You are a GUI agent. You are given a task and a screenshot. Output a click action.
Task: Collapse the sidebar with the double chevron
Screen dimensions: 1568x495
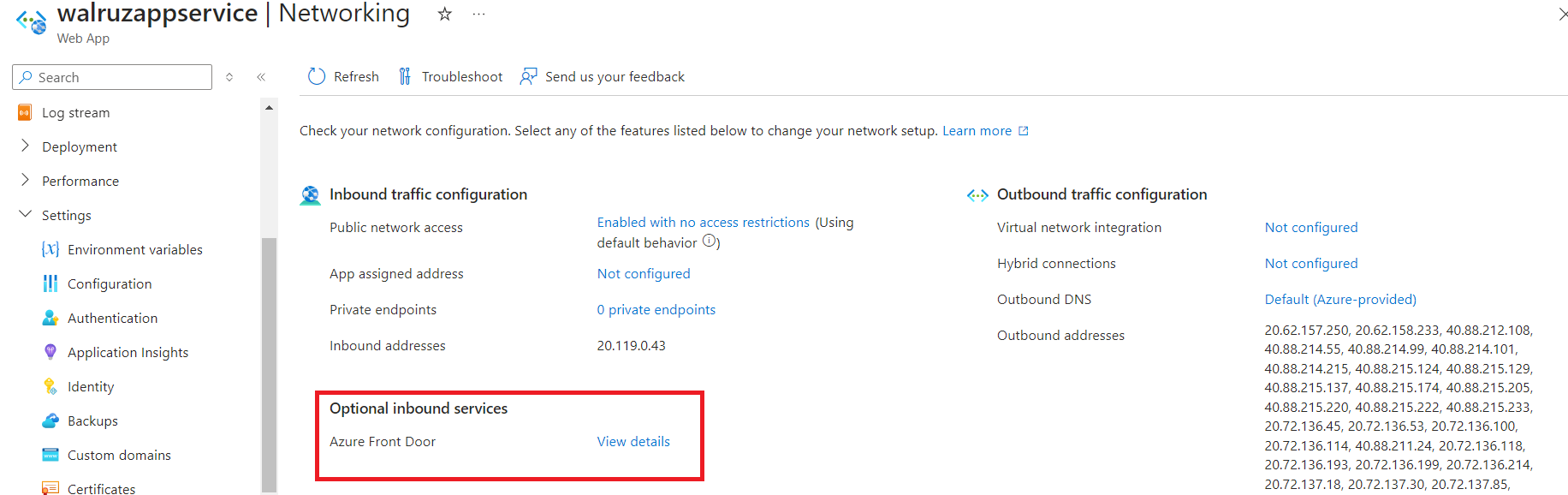261,76
